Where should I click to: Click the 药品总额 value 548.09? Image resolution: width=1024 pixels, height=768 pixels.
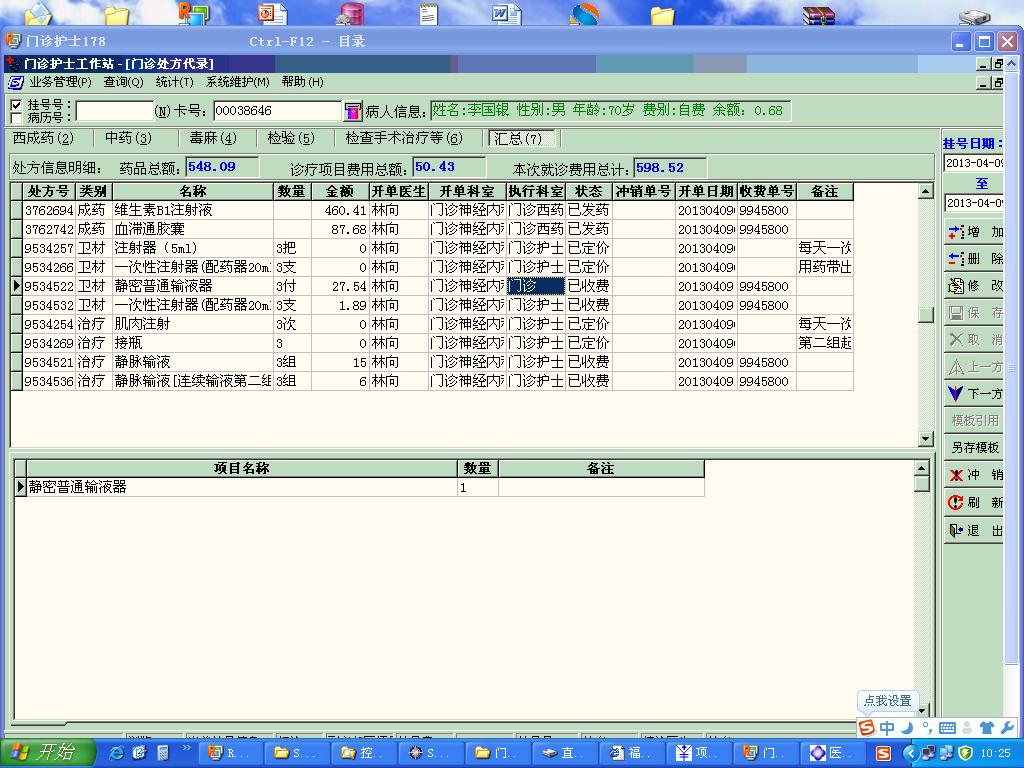pos(222,167)
